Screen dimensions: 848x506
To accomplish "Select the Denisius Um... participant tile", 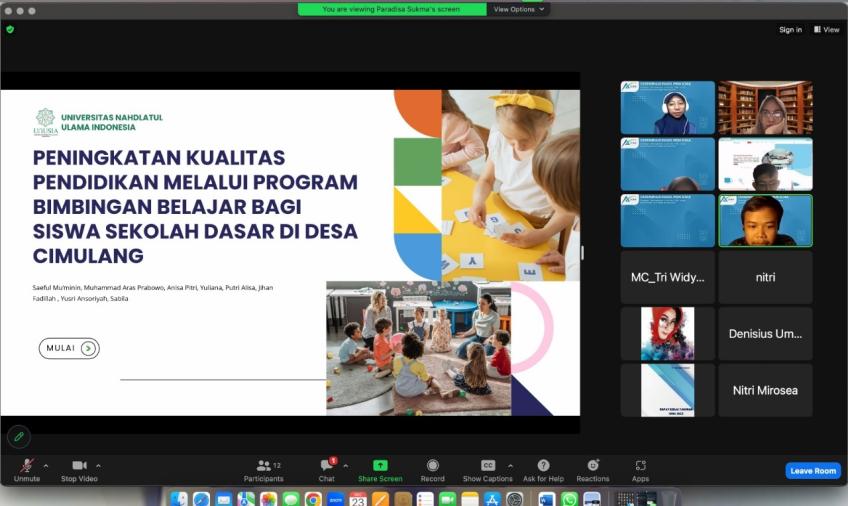I will pos(765,334).
